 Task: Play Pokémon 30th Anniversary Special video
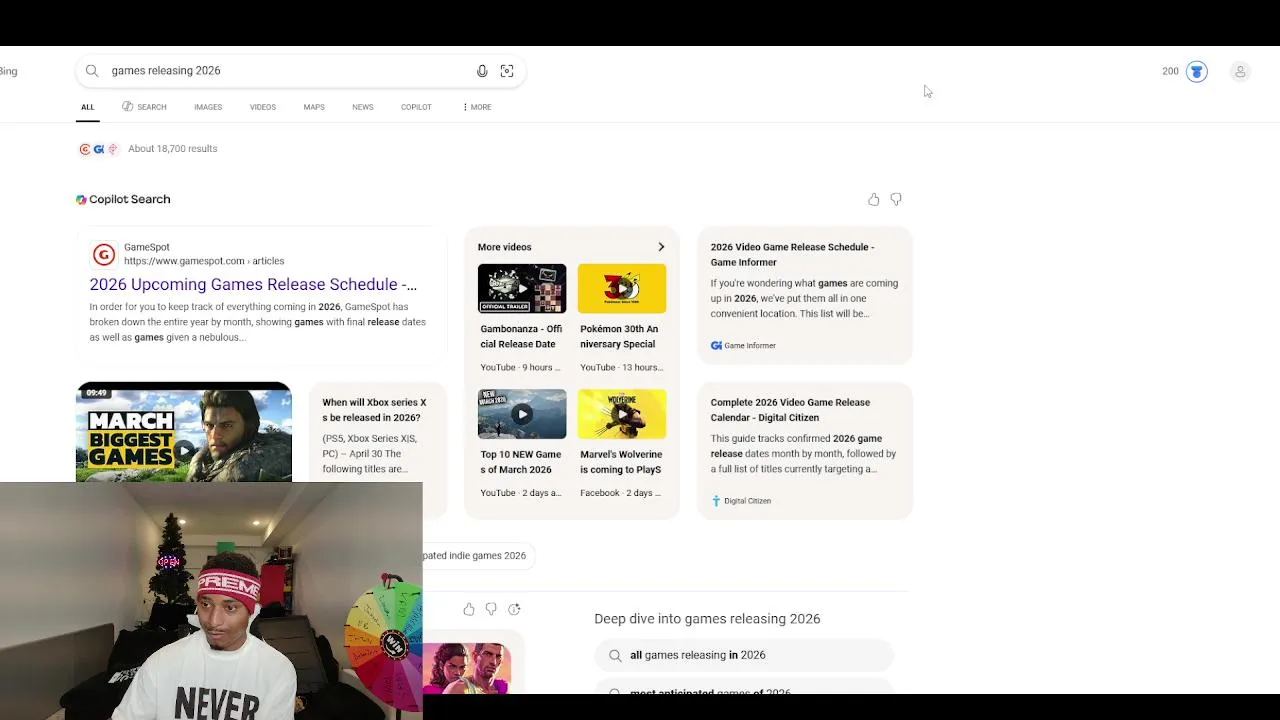[x=622, y=289]
